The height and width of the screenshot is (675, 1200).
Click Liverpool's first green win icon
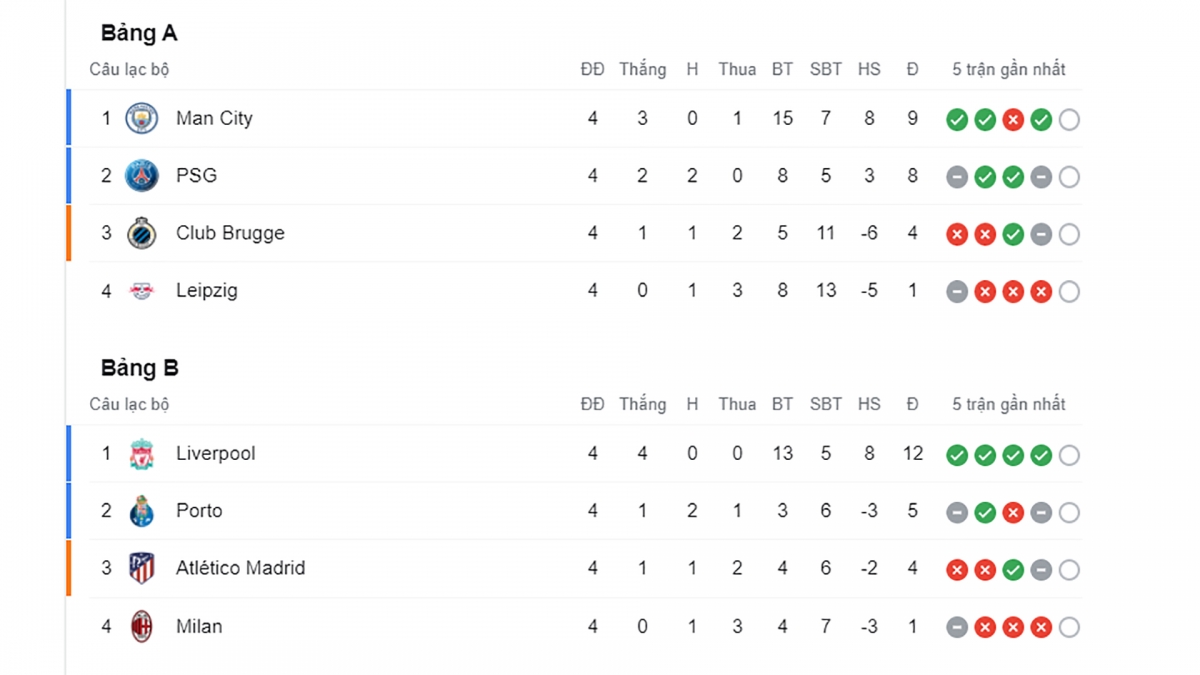(957, 456)
